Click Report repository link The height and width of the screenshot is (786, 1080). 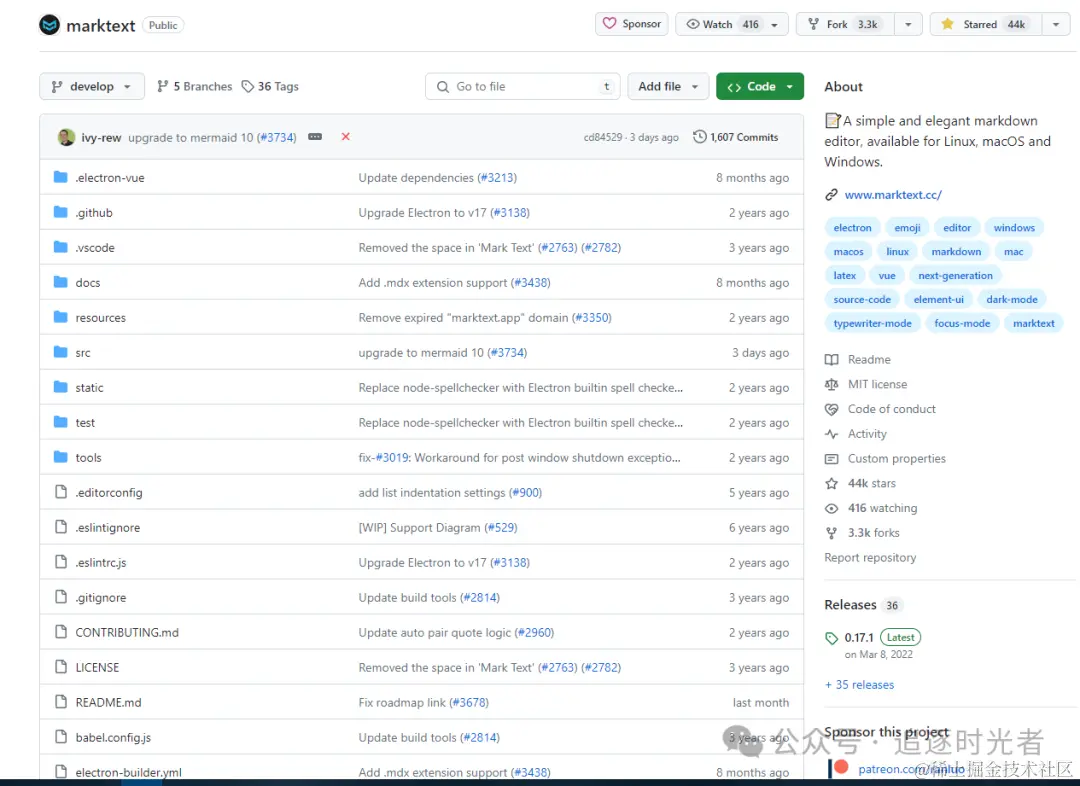[870, 557]
